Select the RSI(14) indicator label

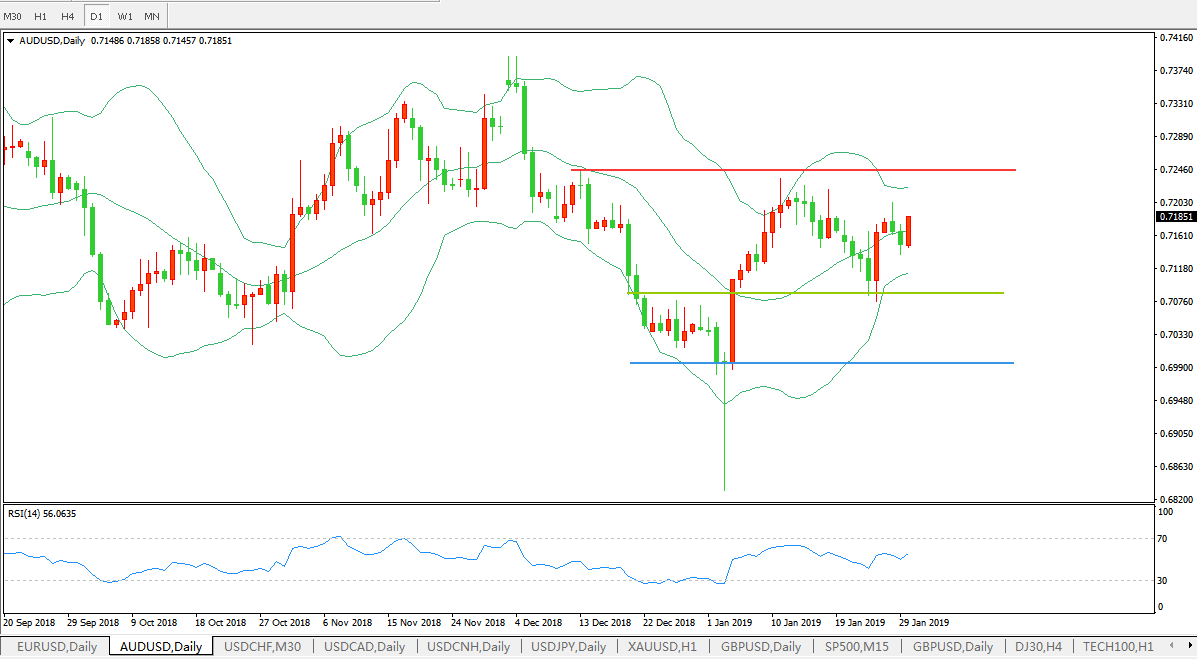[41, 514]
